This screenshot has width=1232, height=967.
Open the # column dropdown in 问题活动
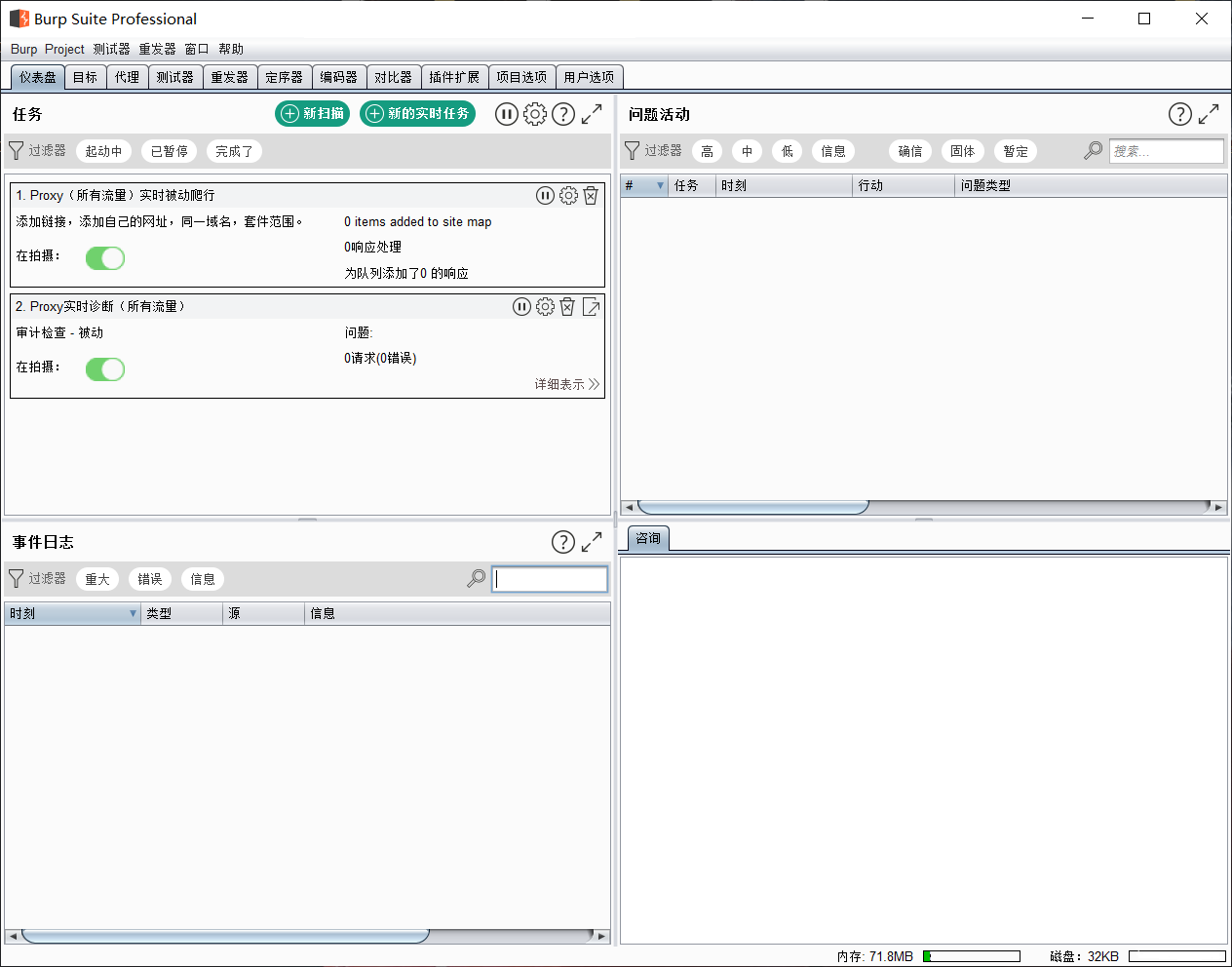pyautogui.click(x=659, y=185)
